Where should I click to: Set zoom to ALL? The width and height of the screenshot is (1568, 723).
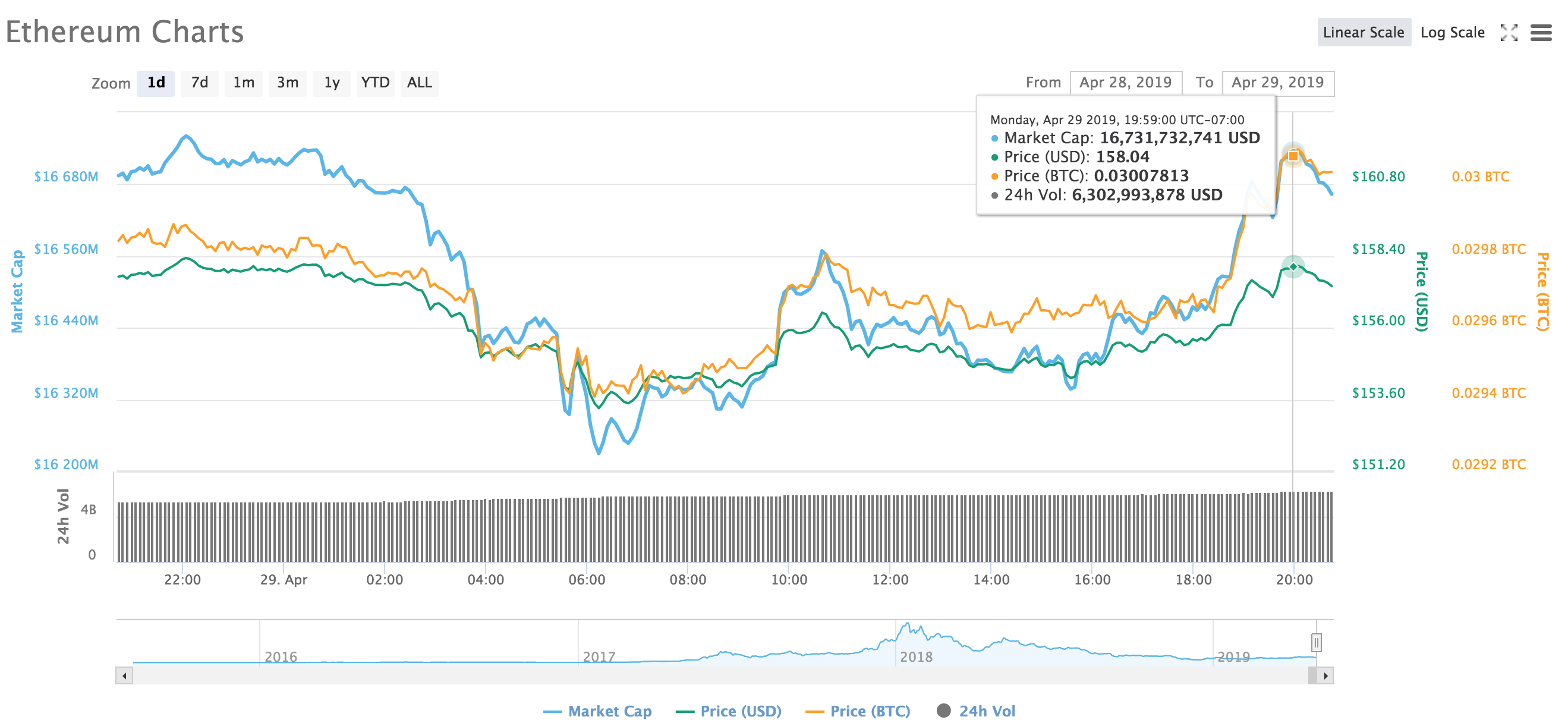pyautogui.click(x=420, y=83)
